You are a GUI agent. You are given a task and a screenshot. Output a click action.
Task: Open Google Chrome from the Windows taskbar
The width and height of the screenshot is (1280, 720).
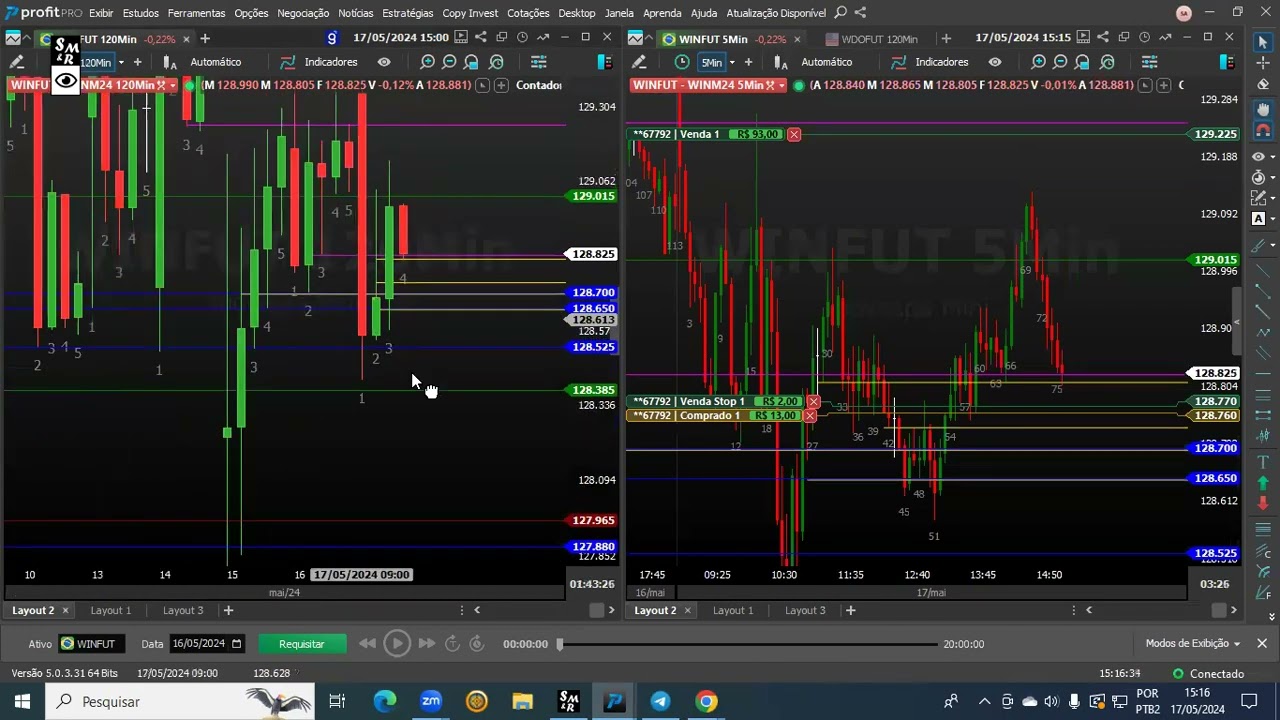pos(707,701)
